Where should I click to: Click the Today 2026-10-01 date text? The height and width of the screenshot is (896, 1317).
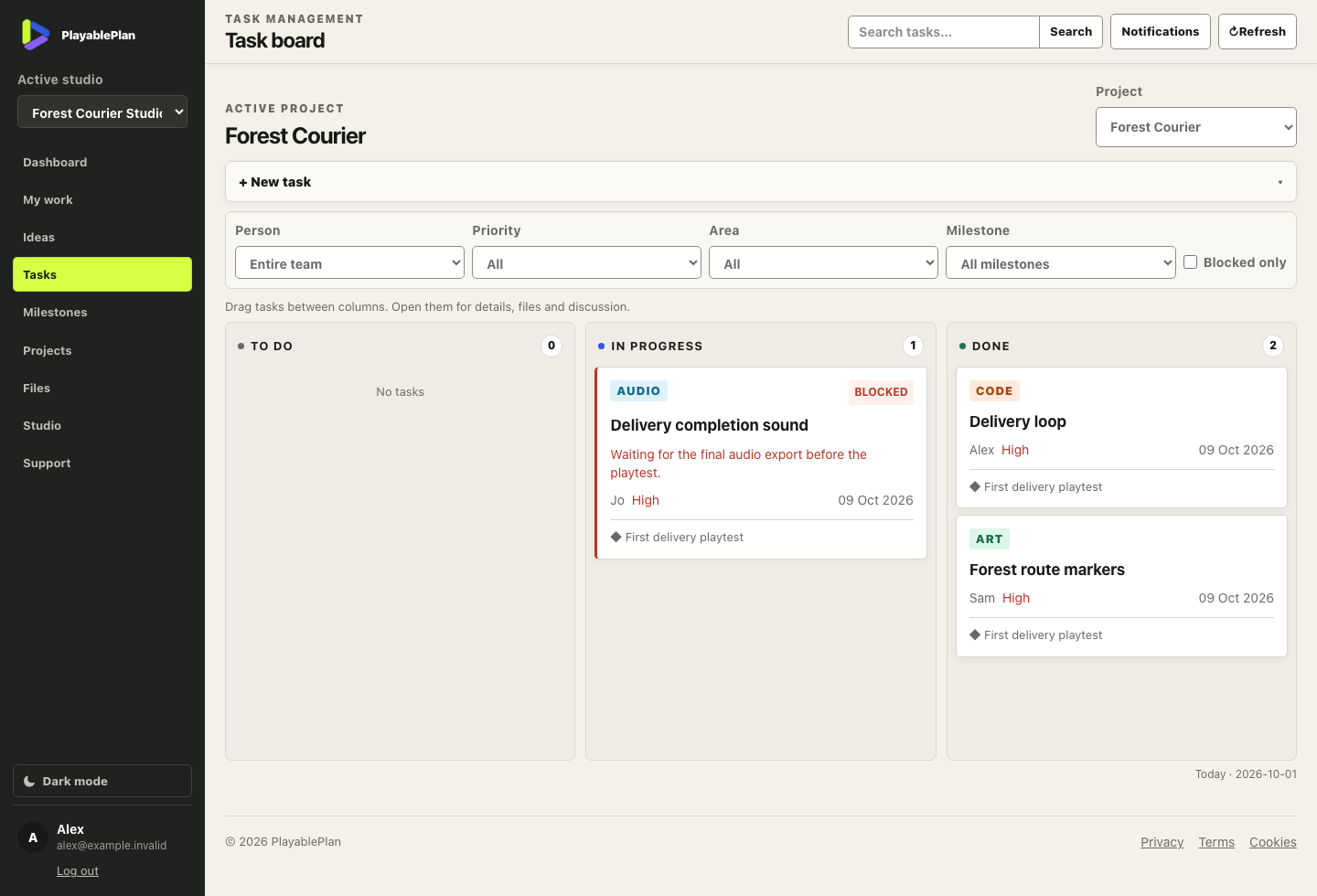point(1246,774)
